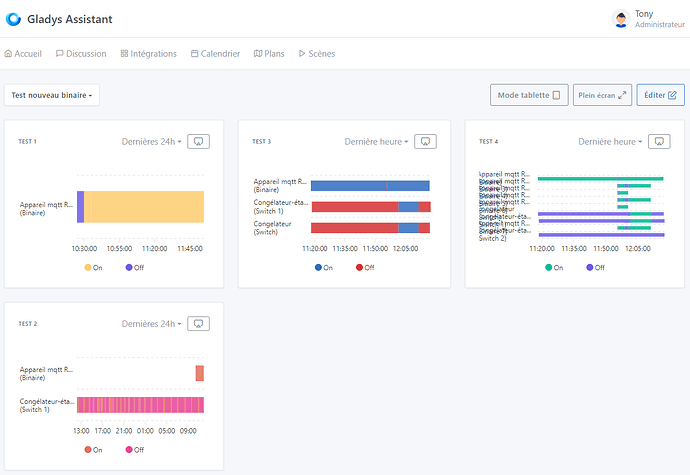The width and height of the screenshot is (690, 475).
Task: Open the Calendrier tab
Action: (215, 54)
